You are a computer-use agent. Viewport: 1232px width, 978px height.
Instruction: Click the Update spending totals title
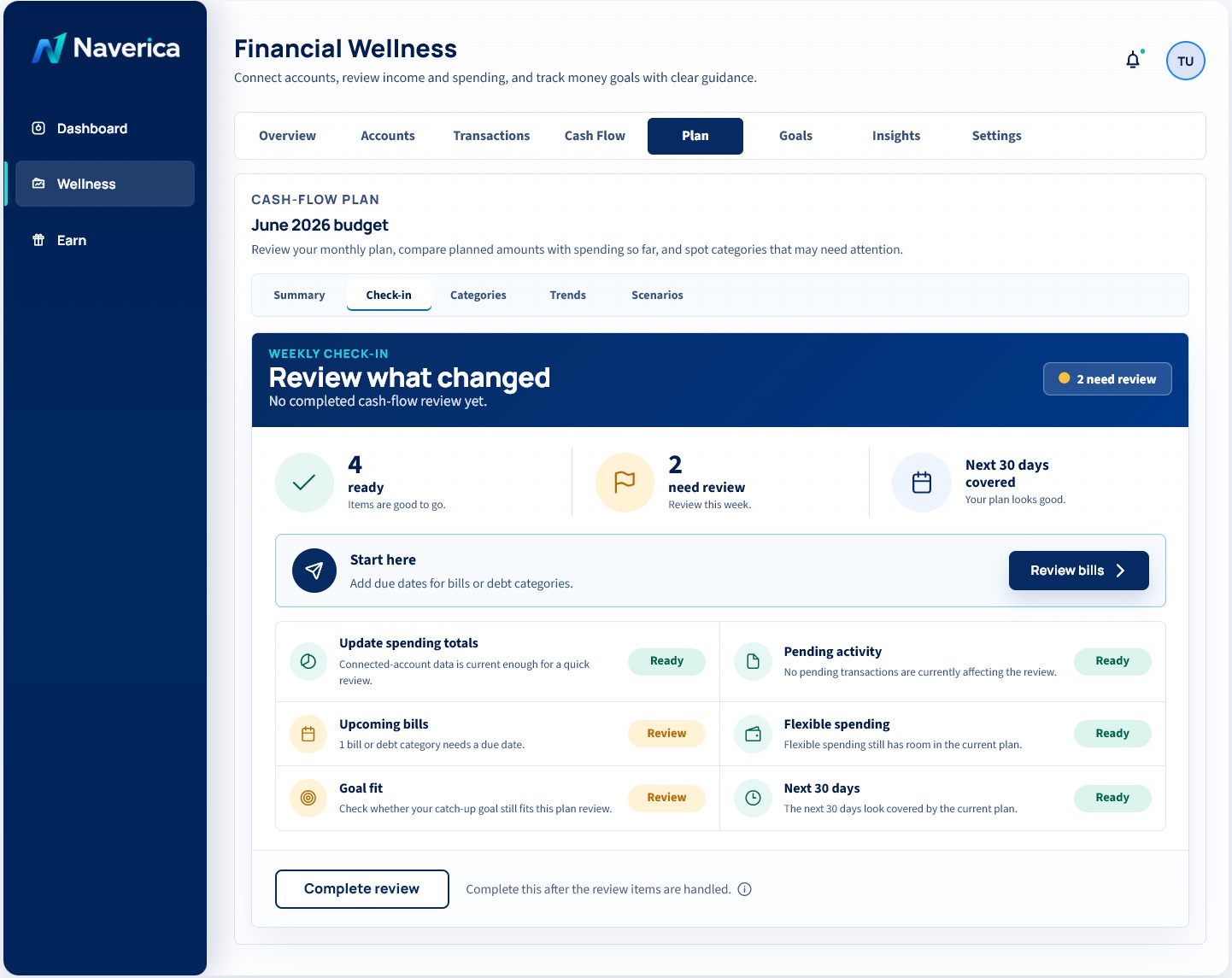click(408, 643)
